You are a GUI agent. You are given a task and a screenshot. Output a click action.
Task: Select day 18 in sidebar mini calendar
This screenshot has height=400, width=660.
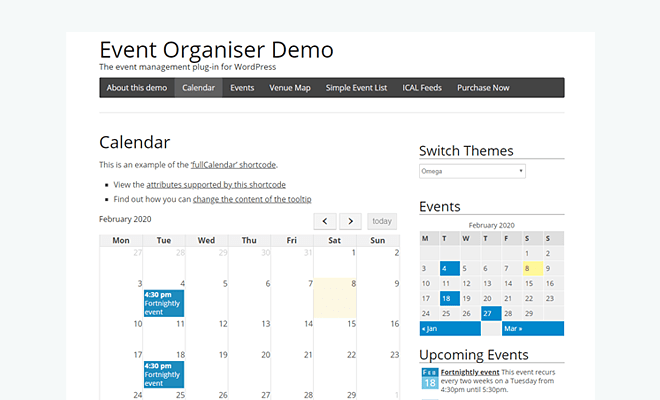pyautogui.click(x=450, y=298)
